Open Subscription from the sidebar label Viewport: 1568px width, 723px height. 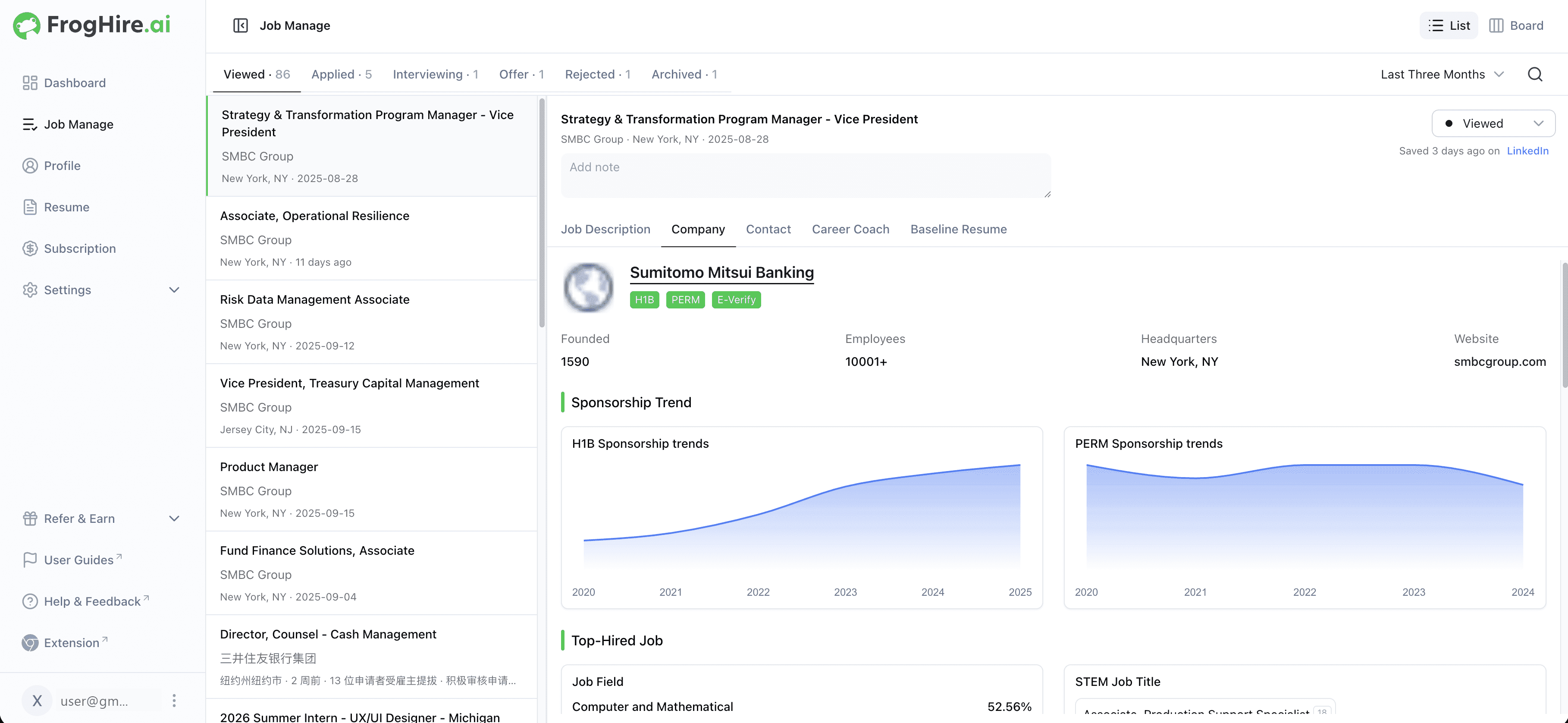point(80,248)
